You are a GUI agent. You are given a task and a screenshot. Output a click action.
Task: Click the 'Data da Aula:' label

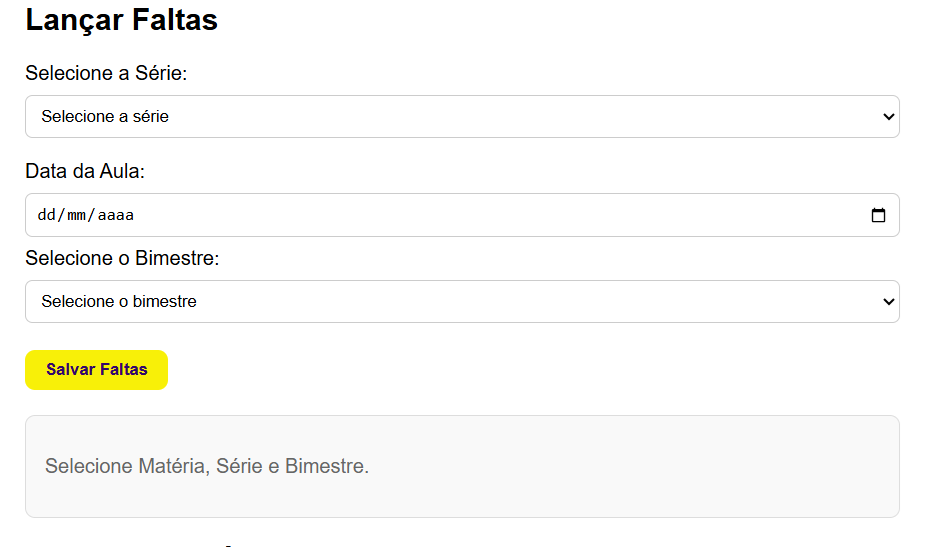pos(85,171)
